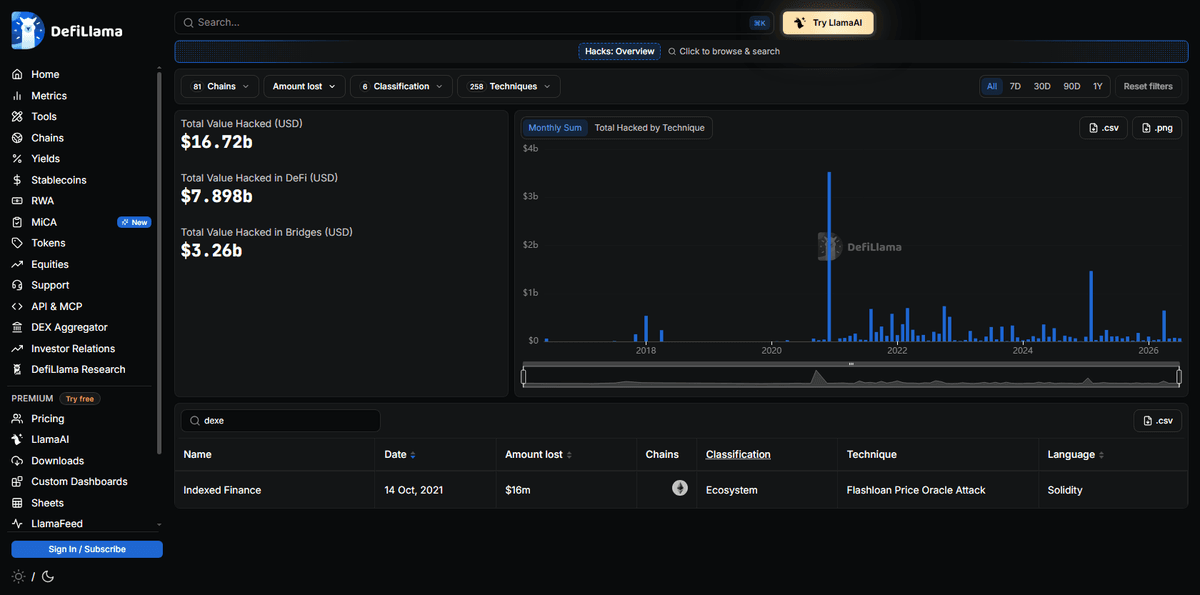The height and width of the screenshot is (595, 1200).
Task: Switch to light theme sun icon
Action: coord(18,576)
